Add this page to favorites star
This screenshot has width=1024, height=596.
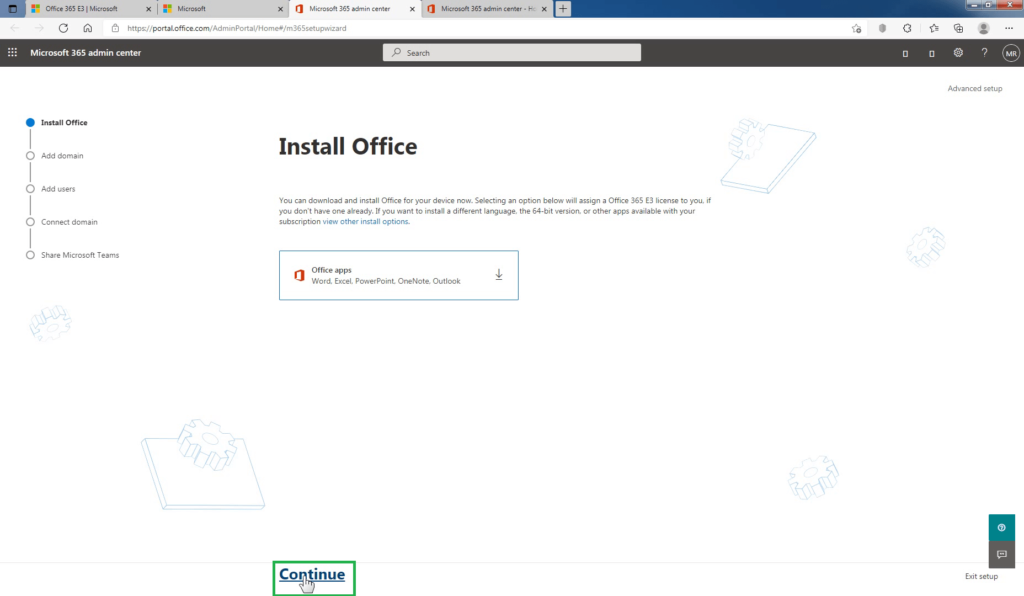point(856,28)
